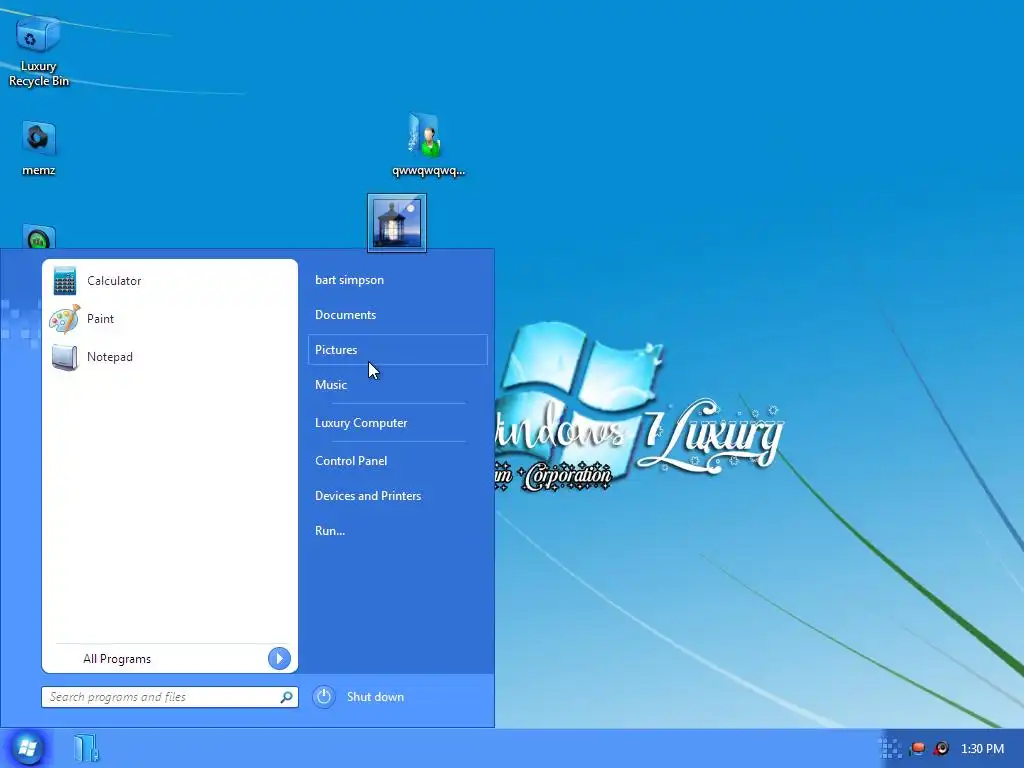Select the partially hidden green desktop icon
The width and height of the screenshot is (1024, 768).
tap(39, 236)
